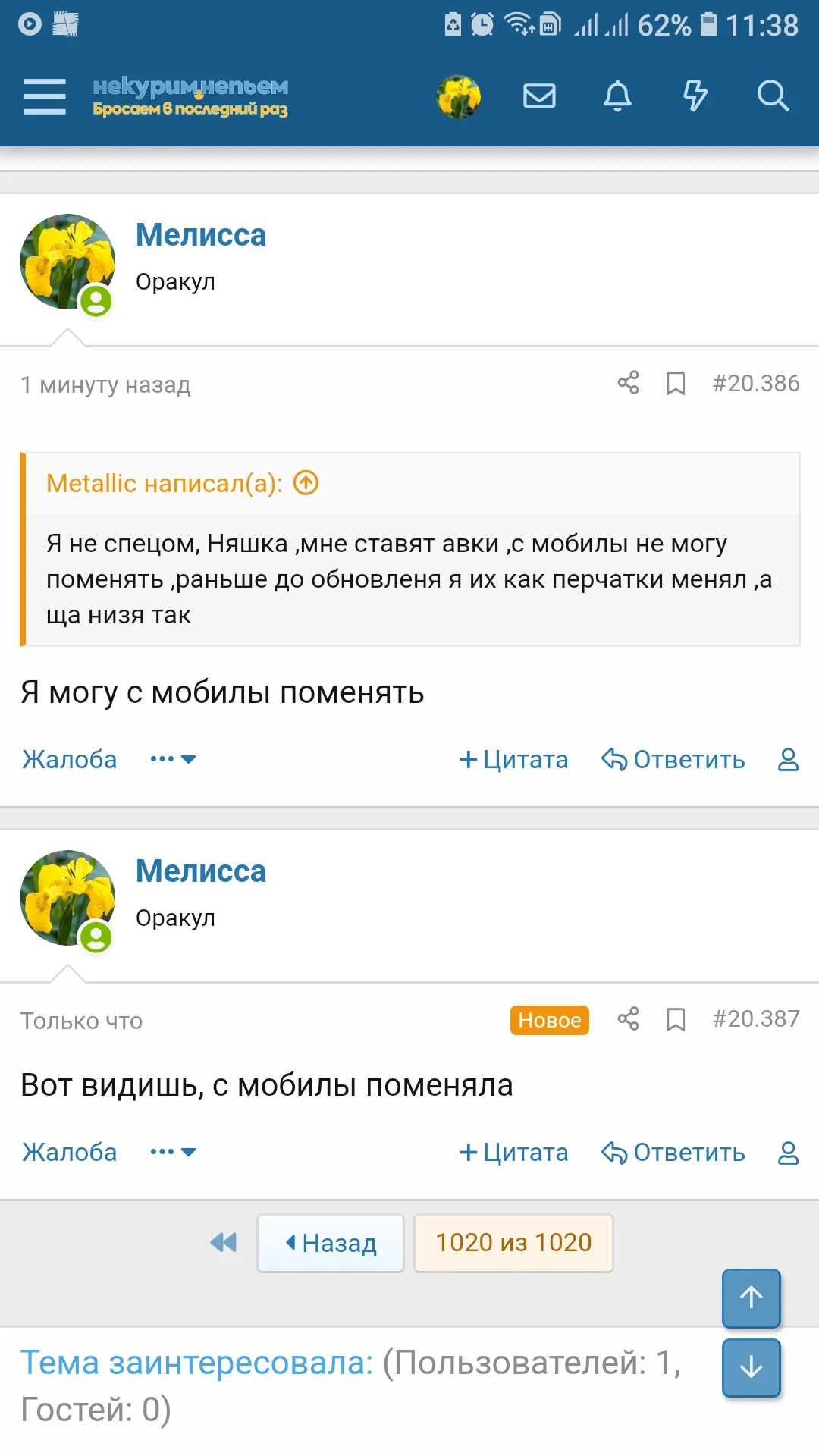Click the page indicator 1020 из 1020
Viewport: 819px width, 1456px height.
pos(513,1243)
